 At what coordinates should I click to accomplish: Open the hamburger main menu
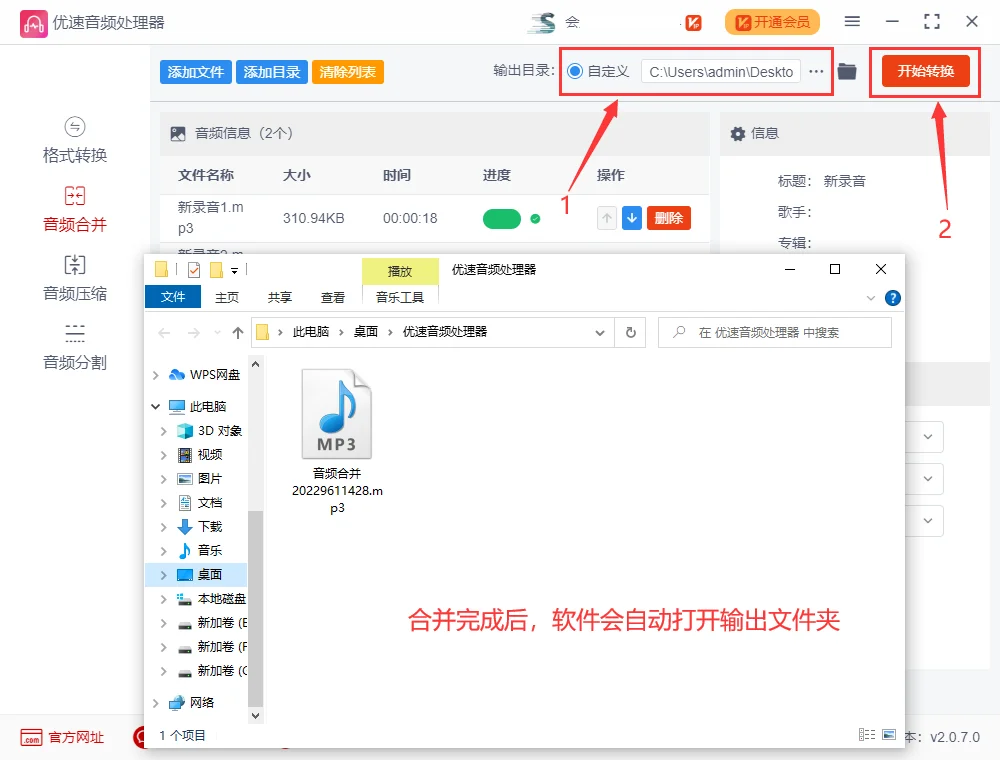click(x=852, y=22)
